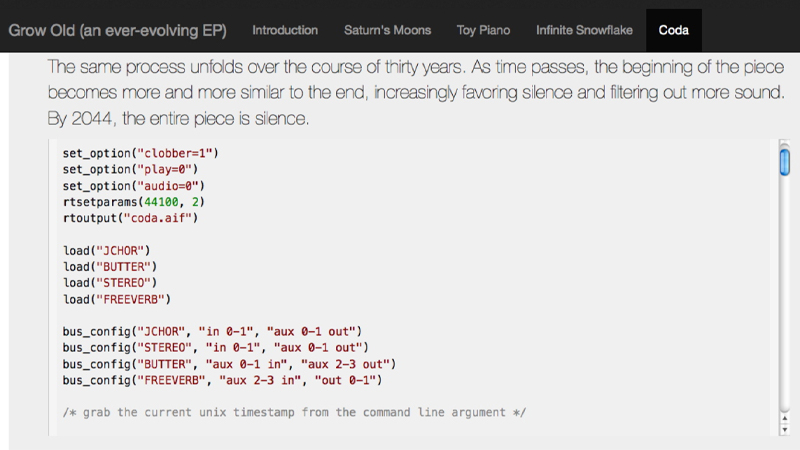Click the scroll up arrow of code box
Image resolution: width=800 pixels, height=450 pixels.
(784, 418)
